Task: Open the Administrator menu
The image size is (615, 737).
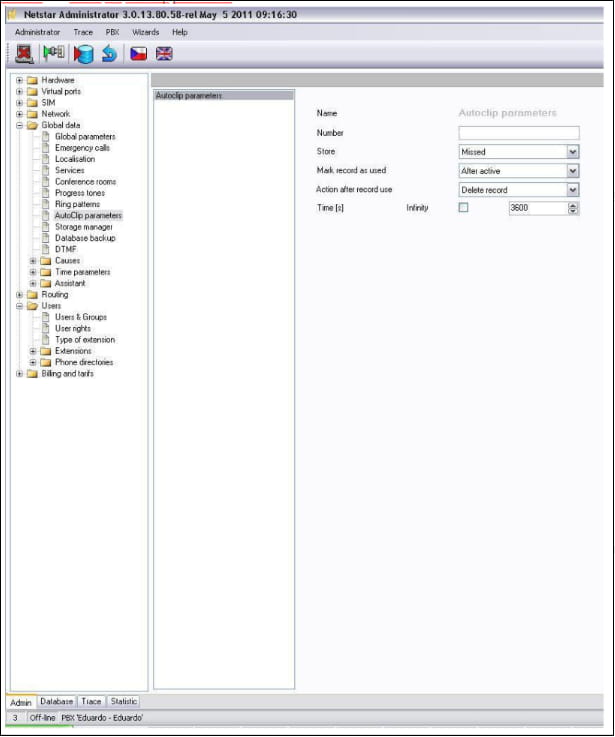Action: point(37,32)
